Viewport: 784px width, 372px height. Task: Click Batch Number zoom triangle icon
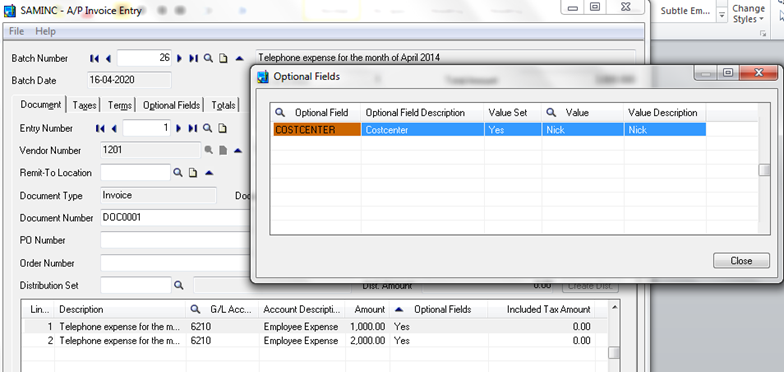240,58
